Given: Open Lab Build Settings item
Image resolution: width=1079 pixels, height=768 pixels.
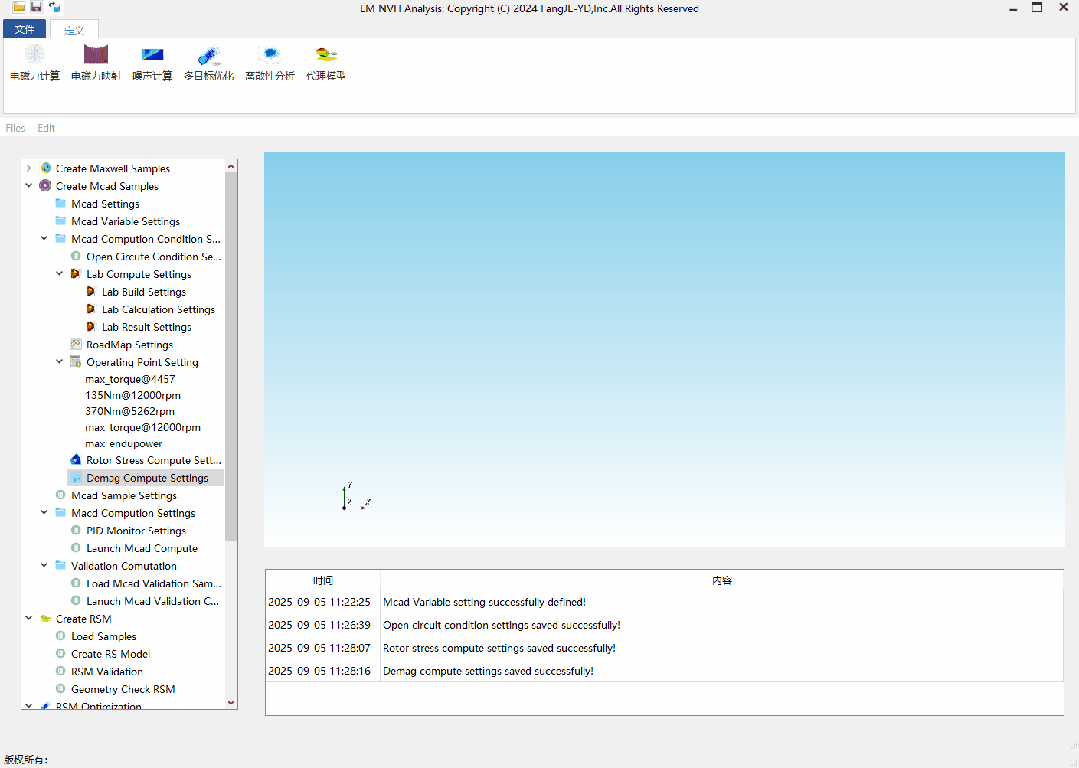Looking at the screenshot, I should tap(143, 292).
